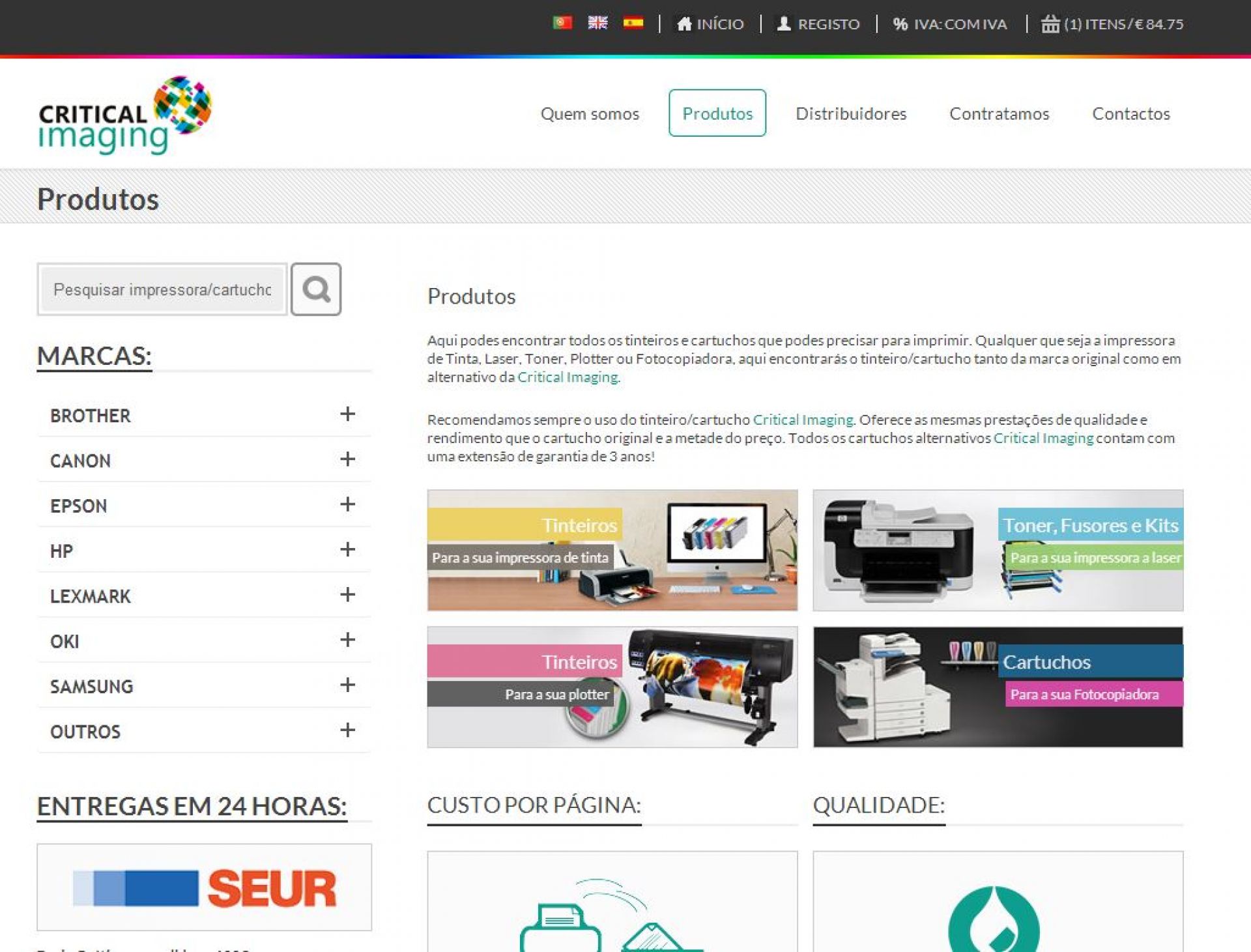Open the Tinteiros inkjet printer banner
The image size is (1251, 952).
[x=612, y=550]
